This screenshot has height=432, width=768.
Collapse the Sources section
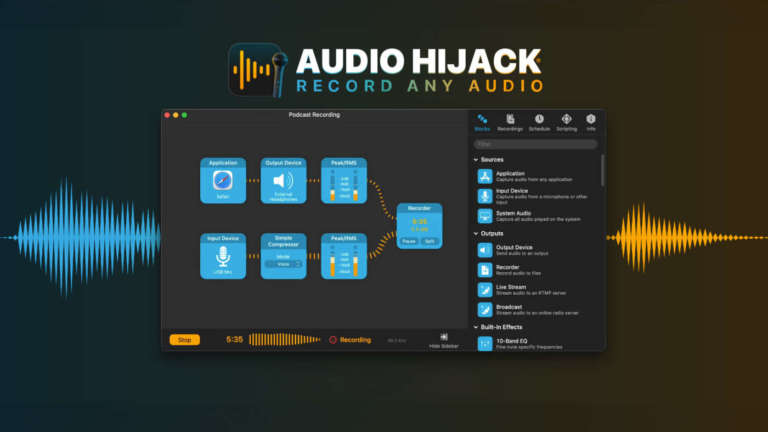(x=476, y=160)
